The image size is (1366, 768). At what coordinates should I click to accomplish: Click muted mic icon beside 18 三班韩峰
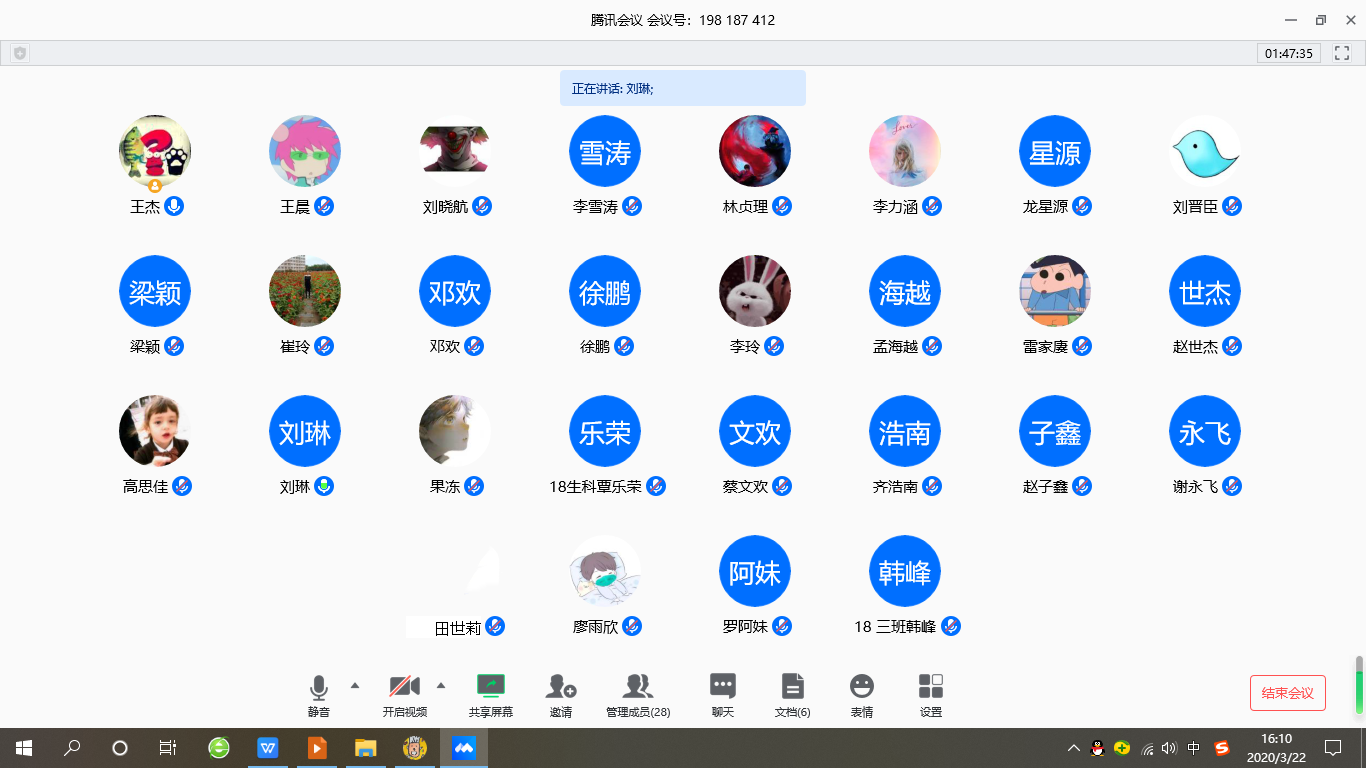[x=951, y=626]
